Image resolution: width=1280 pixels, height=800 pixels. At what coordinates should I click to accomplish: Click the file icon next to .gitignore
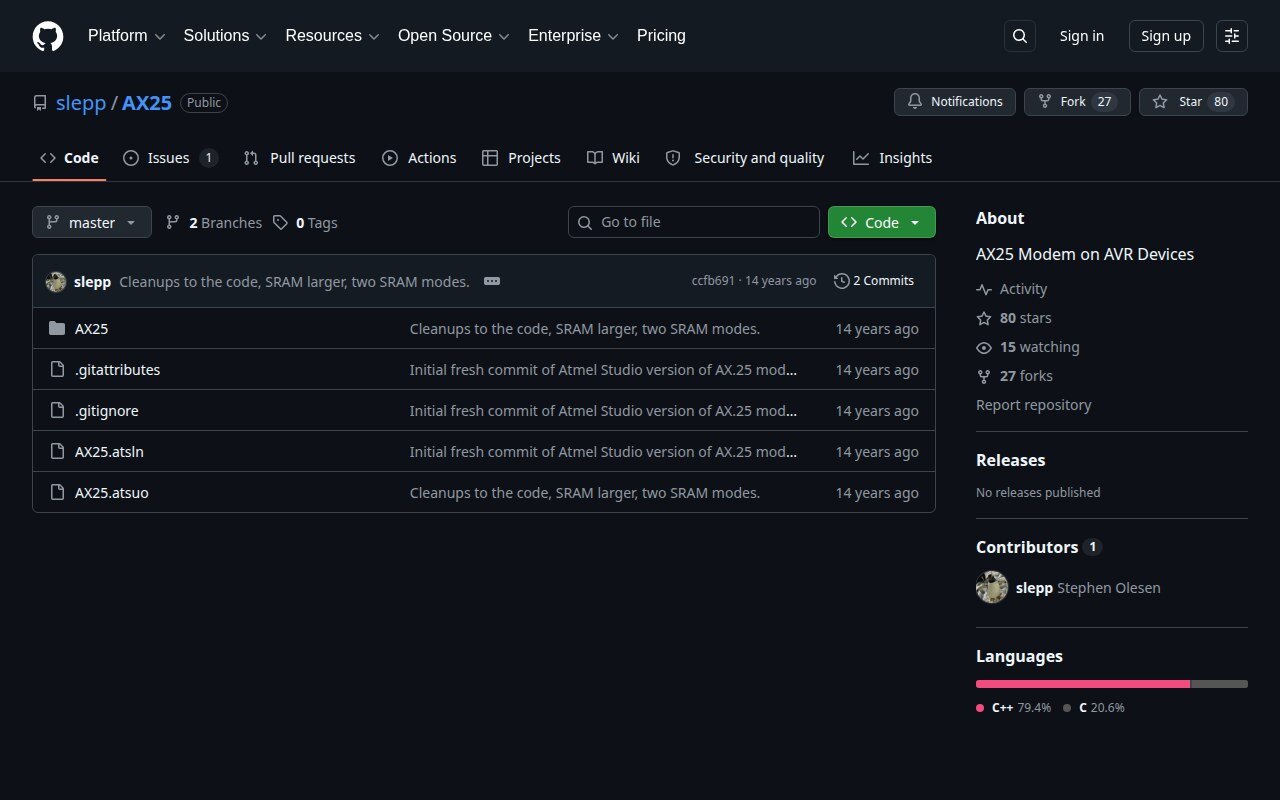click(57, 410)
